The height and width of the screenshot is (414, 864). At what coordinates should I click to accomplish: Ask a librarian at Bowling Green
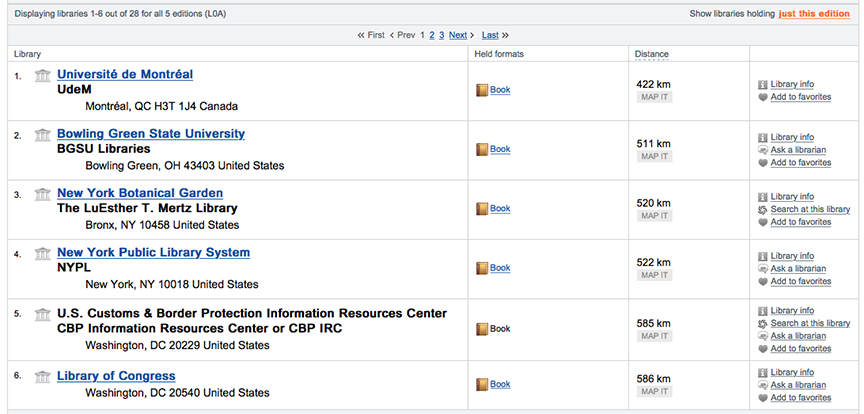(x=798, y=150)
